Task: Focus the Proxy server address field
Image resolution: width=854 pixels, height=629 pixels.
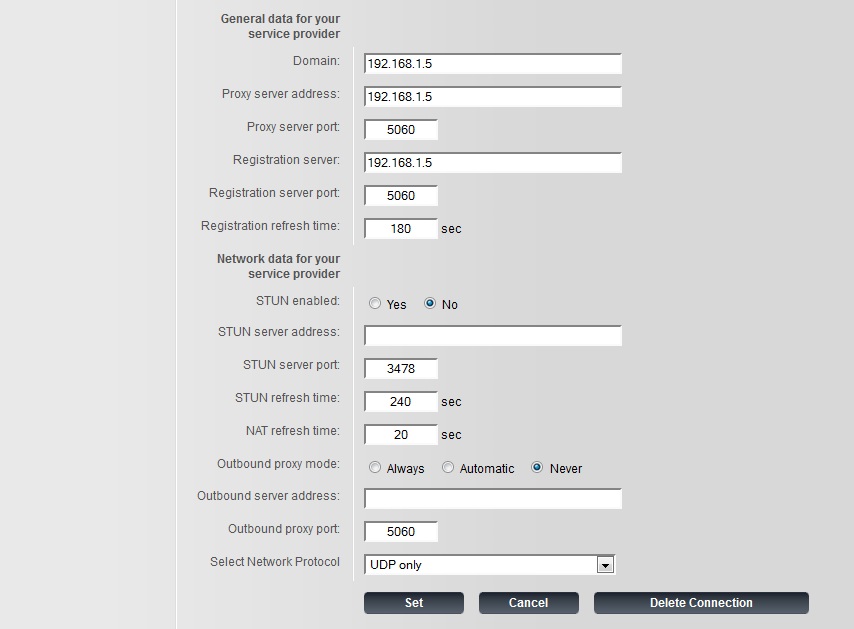Action: [492, 97]
